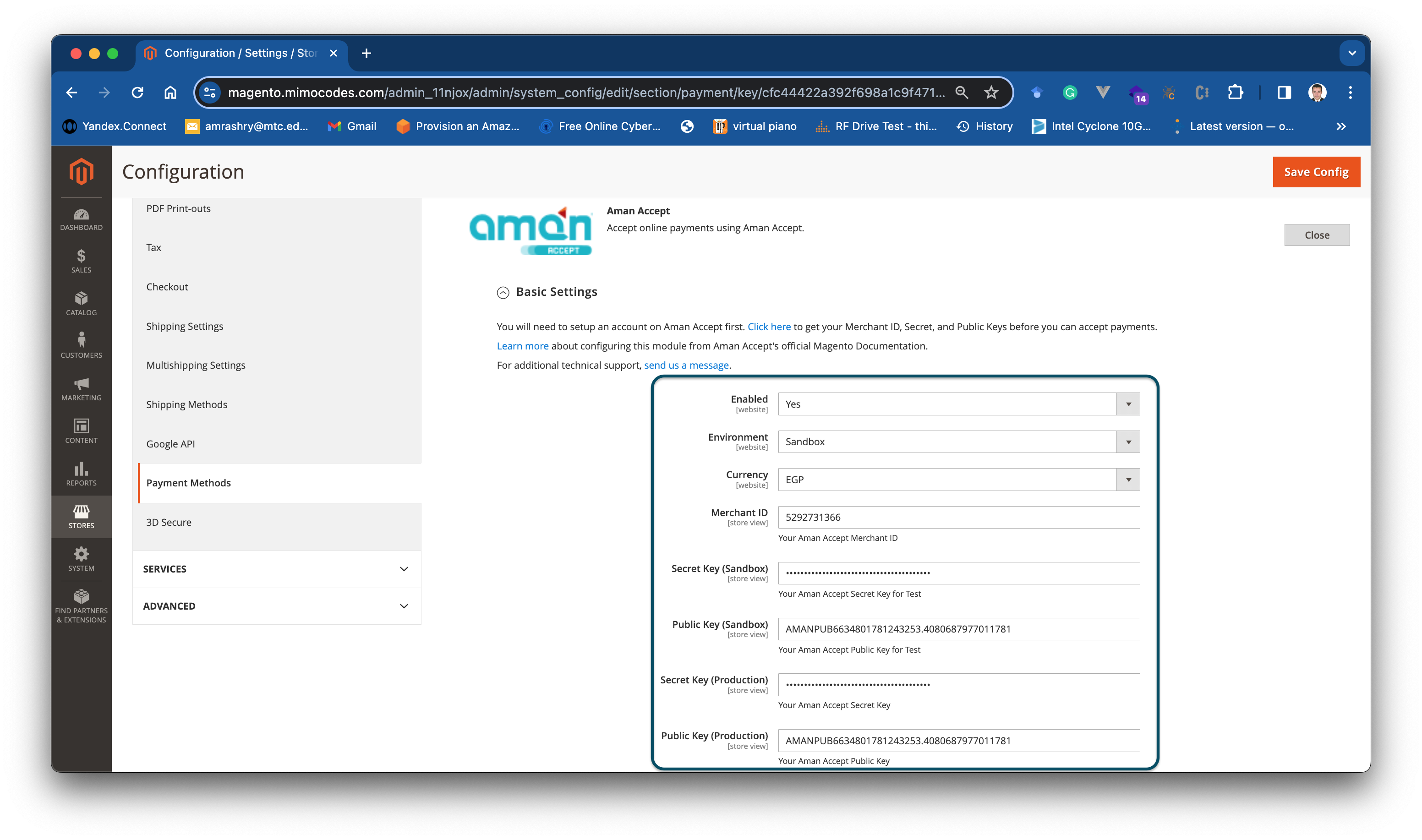1422x840 pixels.
Task: Click the Save Config button
Action: 1316,171
